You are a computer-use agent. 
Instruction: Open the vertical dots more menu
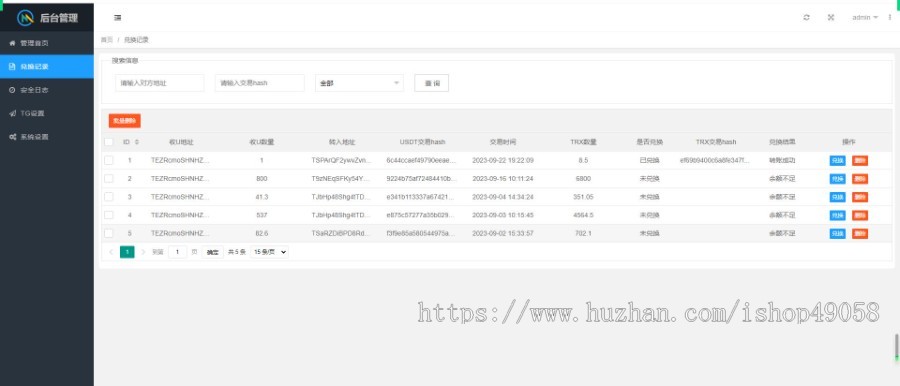pos(890,18)
